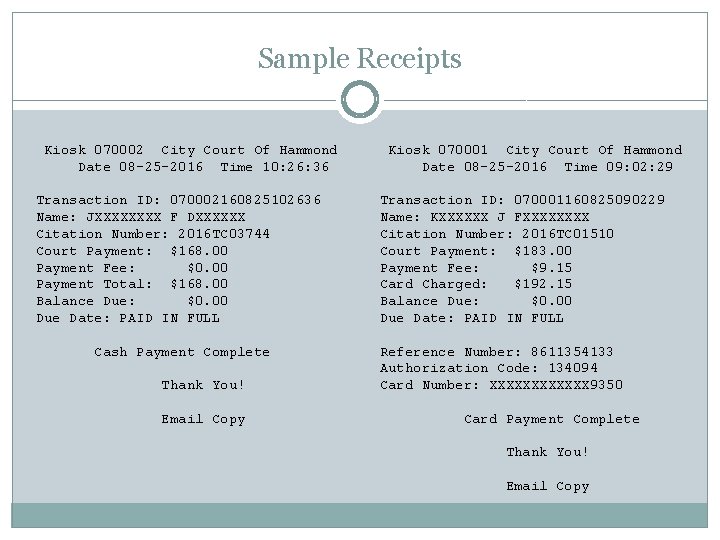The height and width of the screenshot is (540, 720).
Task: Click Balance Due line on left receipt
Action: (132, 301)
